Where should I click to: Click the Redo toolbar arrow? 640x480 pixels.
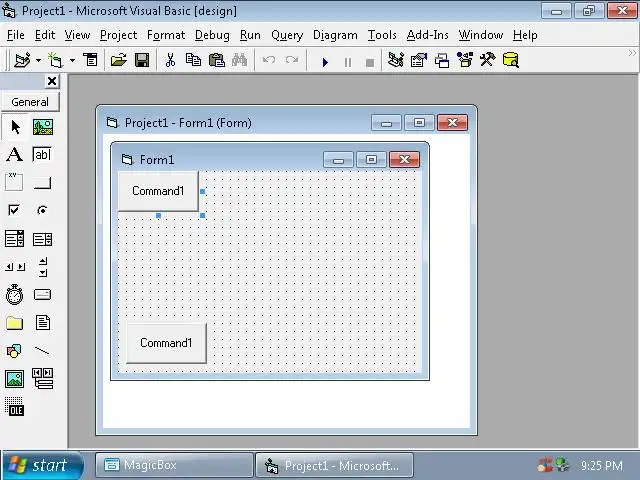pos(292,60)
